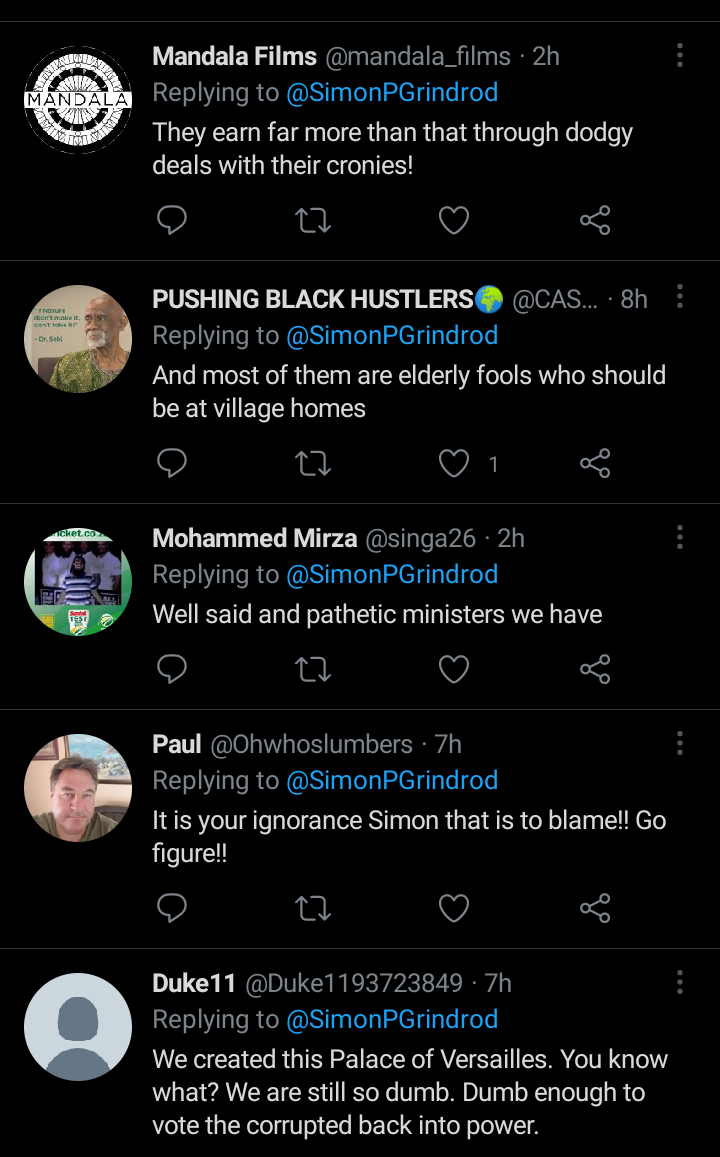This screenshot has width=720, height=1157.
Task: Open more options on Duke11's tweet
Action: [680, 982]
